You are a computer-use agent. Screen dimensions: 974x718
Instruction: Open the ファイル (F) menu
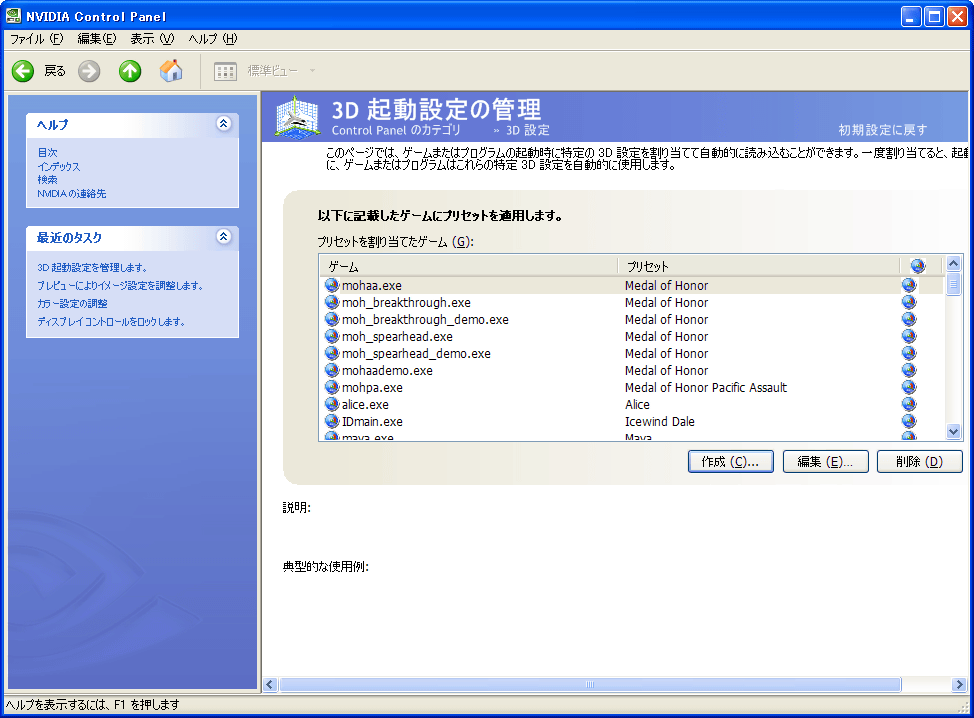tap(37, 39)
